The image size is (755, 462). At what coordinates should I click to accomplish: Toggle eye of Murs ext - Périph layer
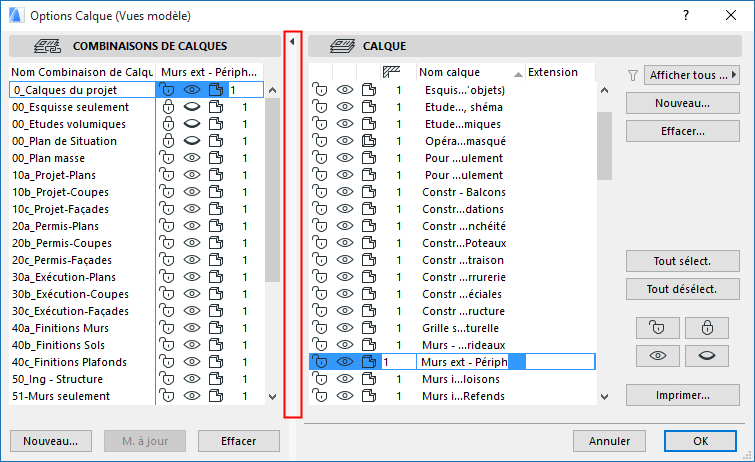pos(345,362)
